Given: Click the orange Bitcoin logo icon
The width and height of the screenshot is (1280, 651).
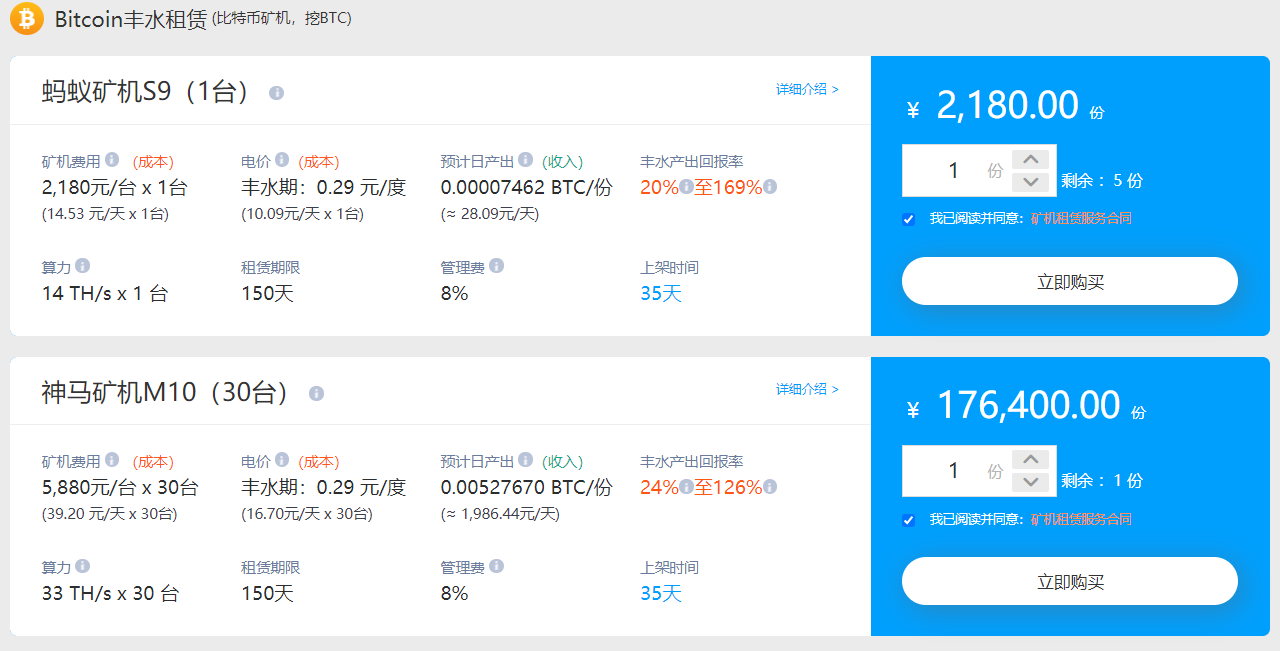Looking at the screenshot, I should (x=27, y=18).
